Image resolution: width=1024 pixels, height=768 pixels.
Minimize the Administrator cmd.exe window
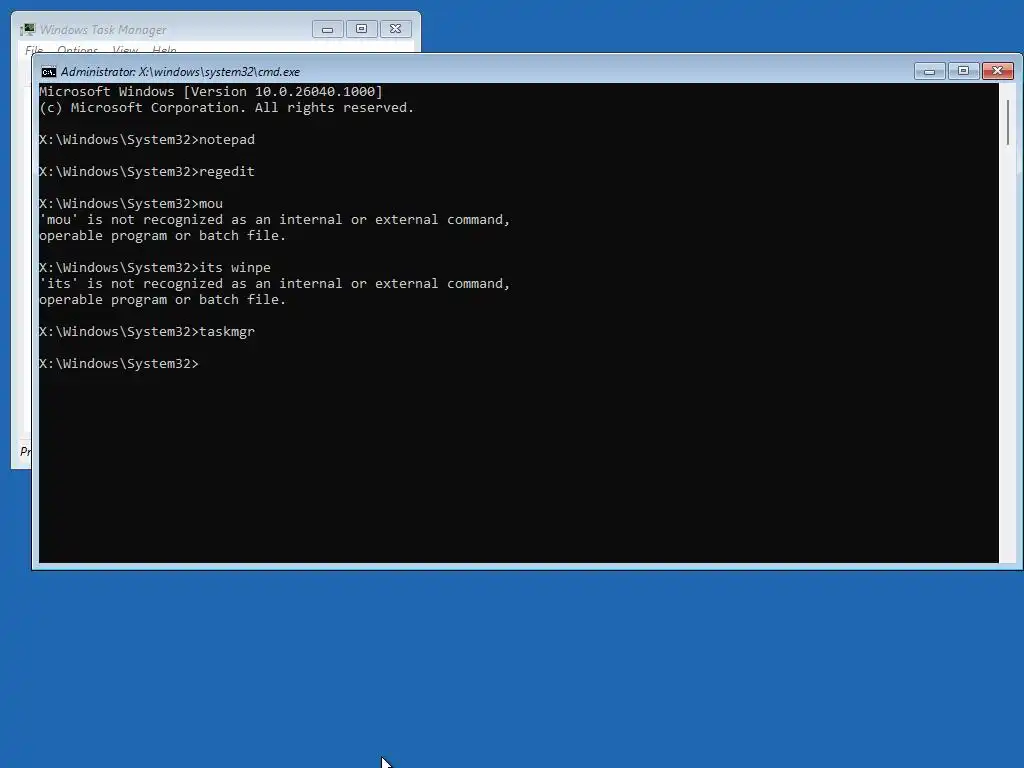[929, 71]
